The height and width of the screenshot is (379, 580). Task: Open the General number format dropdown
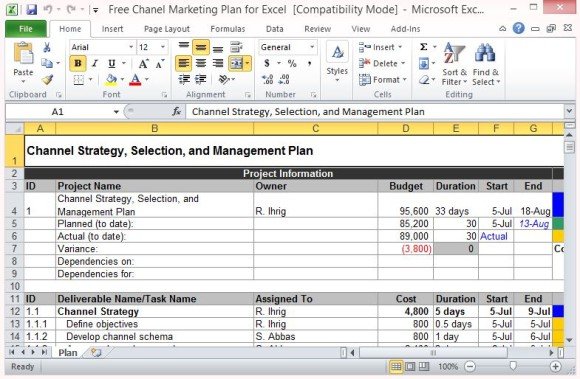pos(287,47)
